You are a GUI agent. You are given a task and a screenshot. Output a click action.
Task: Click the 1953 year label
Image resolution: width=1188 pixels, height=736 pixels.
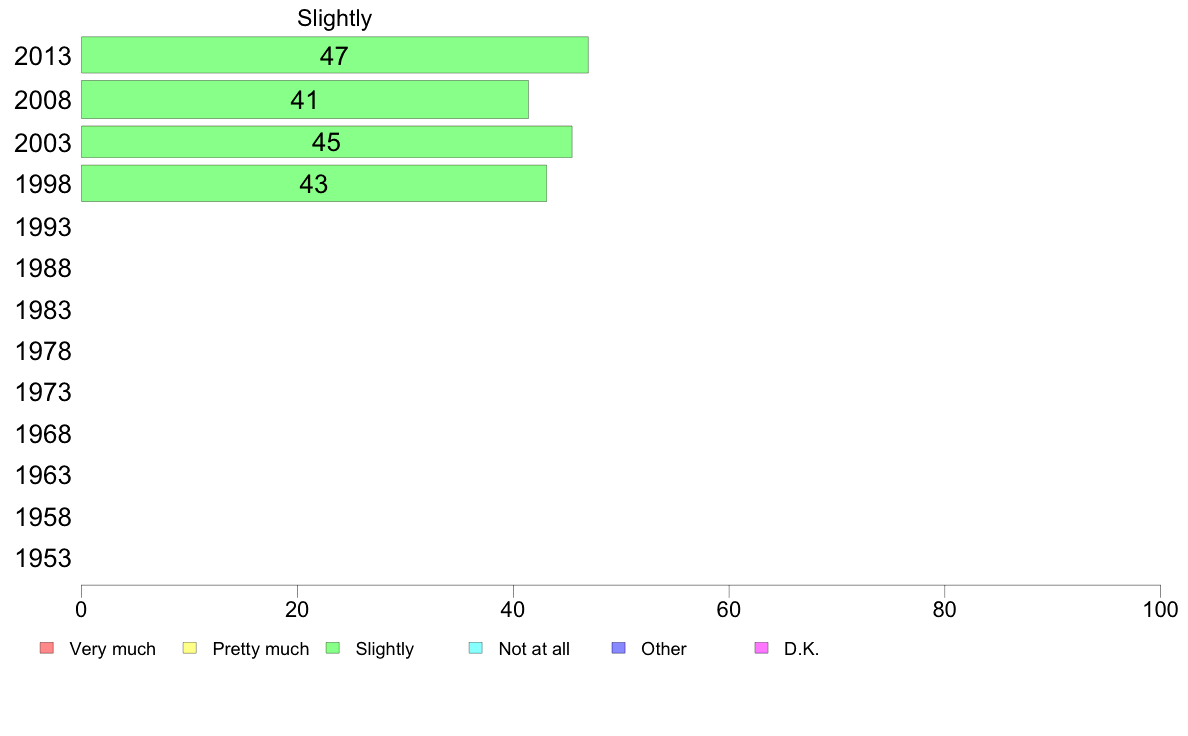(43, 559)
